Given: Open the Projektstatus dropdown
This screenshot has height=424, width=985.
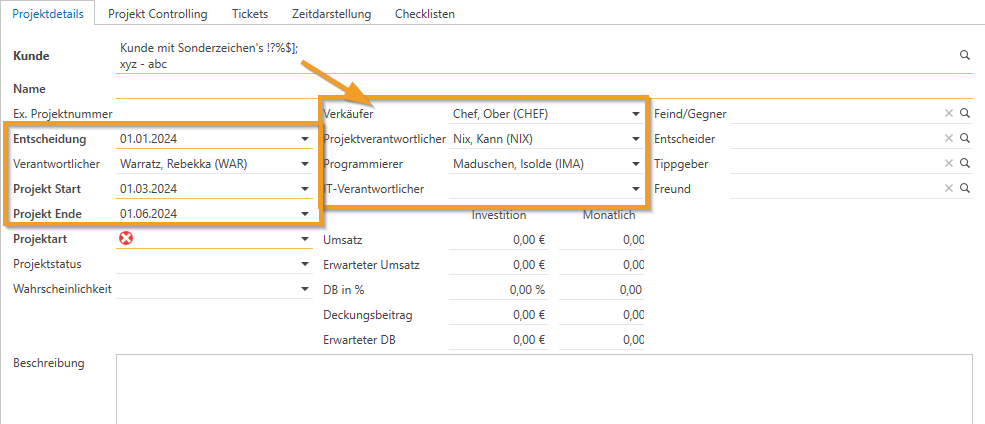Looking at the screenshot, I should (305, 264).
